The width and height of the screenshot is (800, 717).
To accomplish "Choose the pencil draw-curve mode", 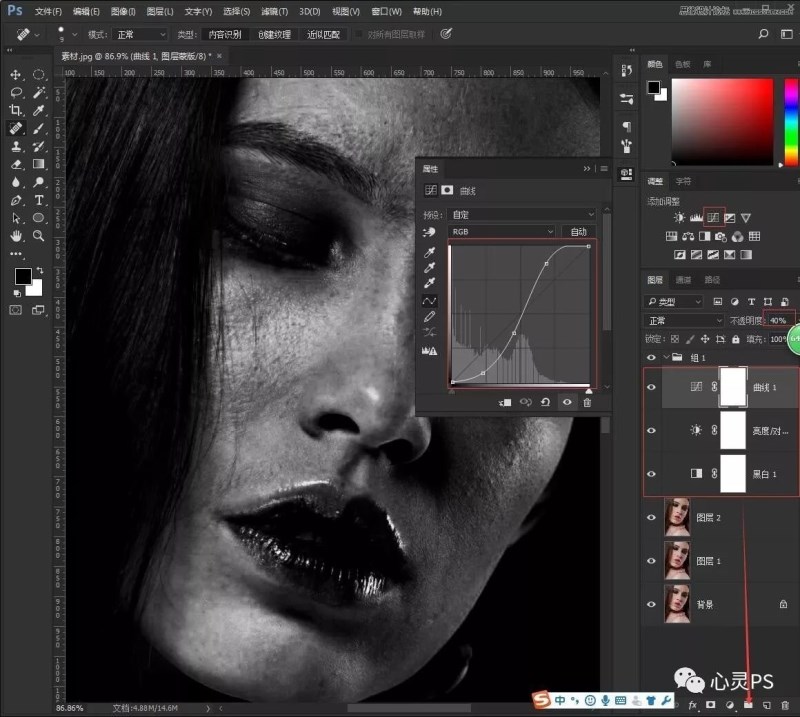I will click(430, 316).
